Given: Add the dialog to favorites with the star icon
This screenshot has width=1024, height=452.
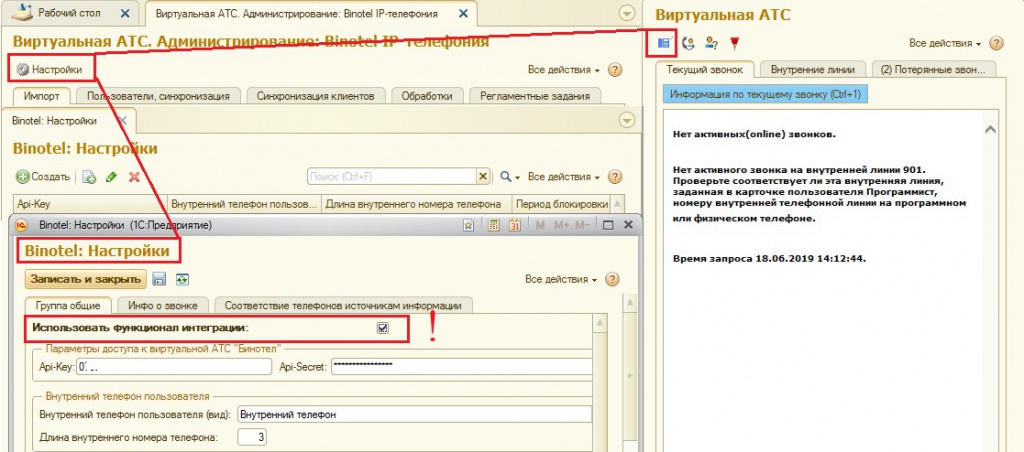Looking at the screenshot, I should pos(468,225).
